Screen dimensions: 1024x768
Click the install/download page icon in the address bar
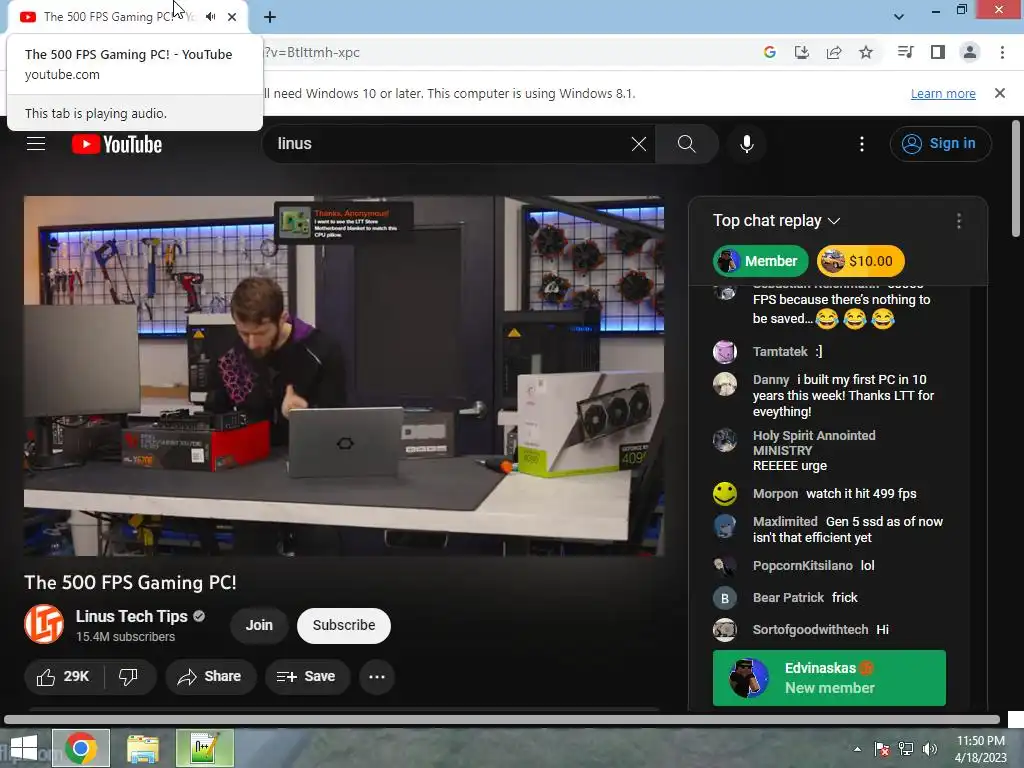click(x=802, y=52)
